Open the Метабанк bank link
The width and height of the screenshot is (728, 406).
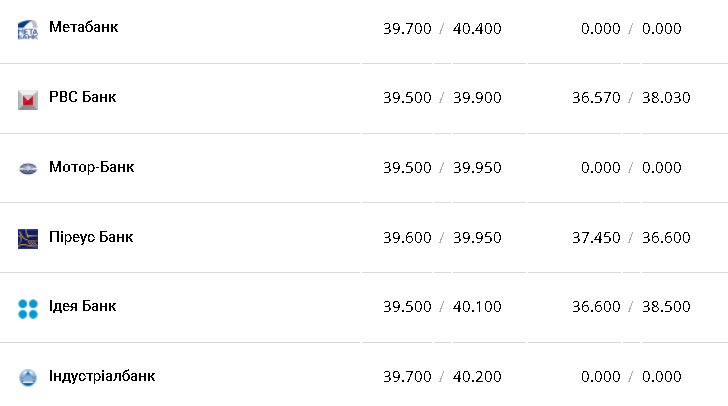click(x=83, y=28)
